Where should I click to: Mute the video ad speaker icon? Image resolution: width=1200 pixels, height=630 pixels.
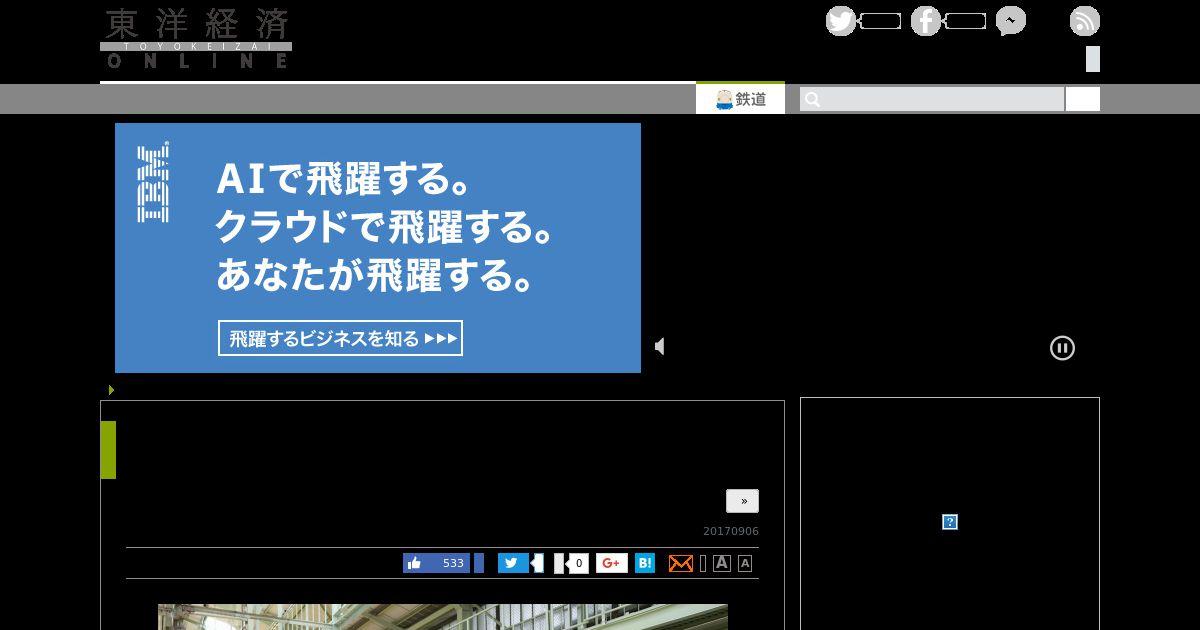click(x=660, y=346)
